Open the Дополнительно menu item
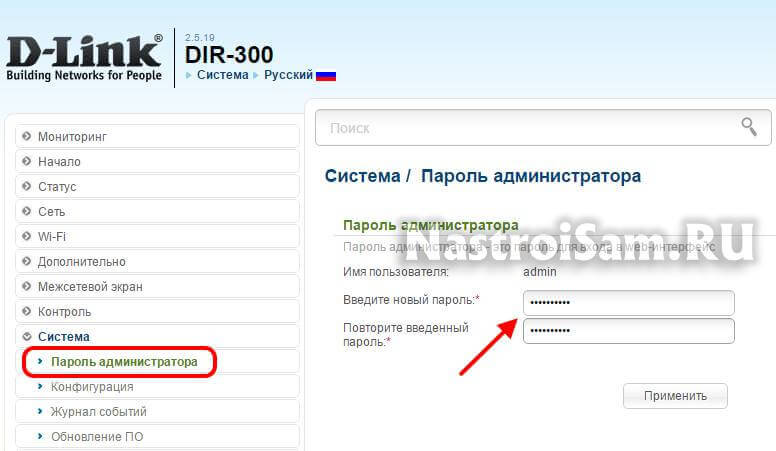 coord(157,261)
